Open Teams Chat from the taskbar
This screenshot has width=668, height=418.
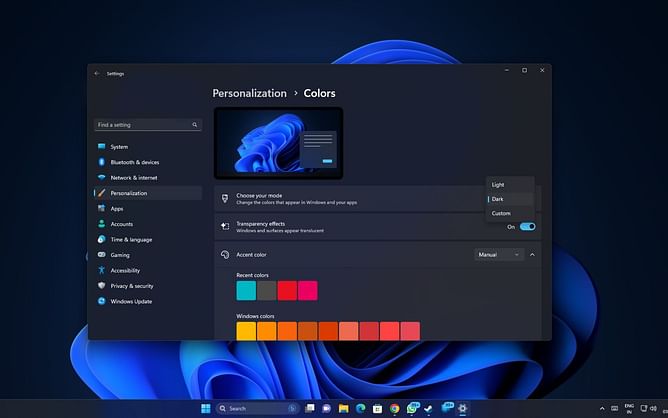coord(327,408)
